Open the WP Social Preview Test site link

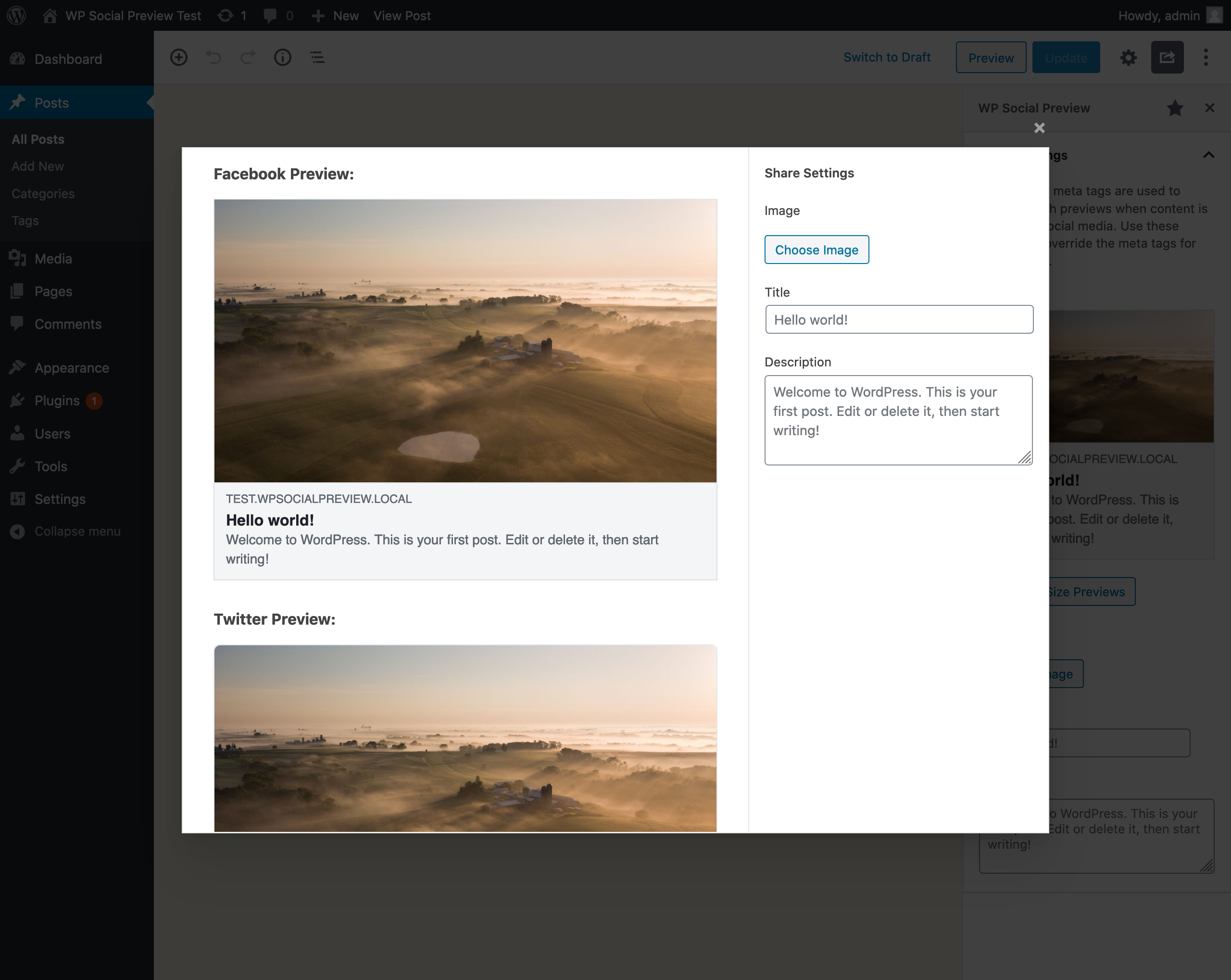[122, 15]
